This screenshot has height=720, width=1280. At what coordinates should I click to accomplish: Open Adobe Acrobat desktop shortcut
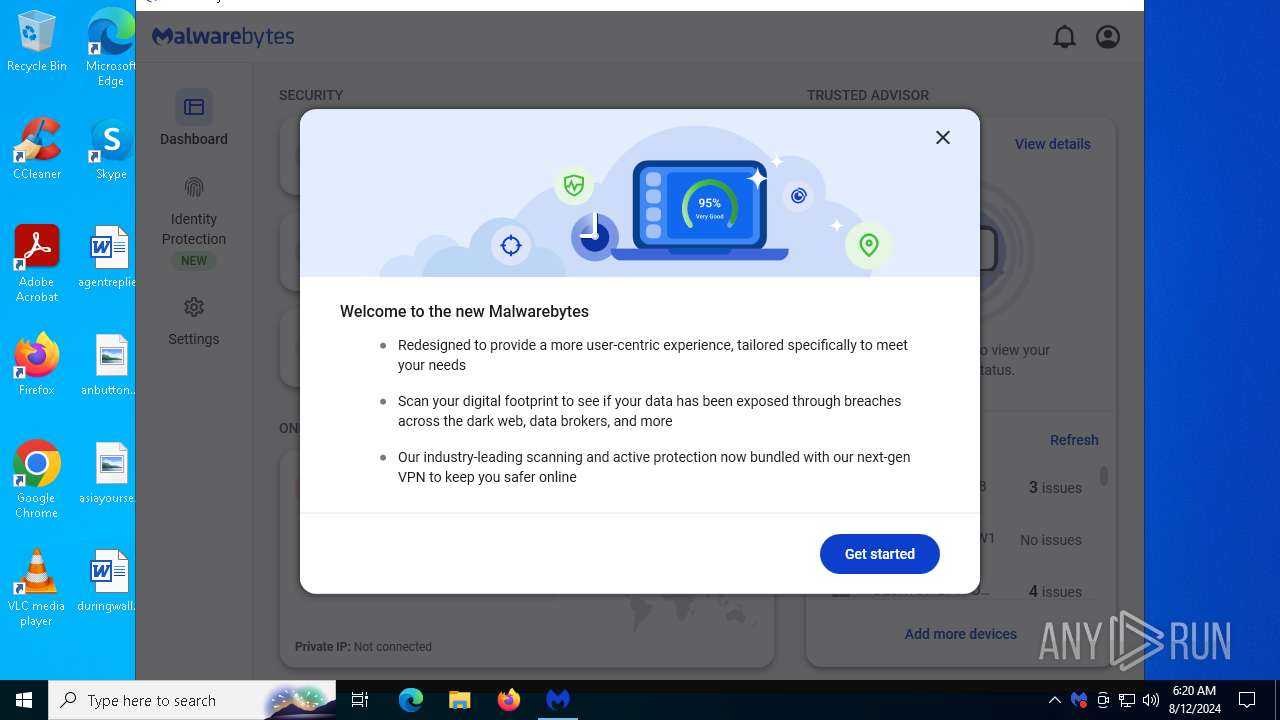click(37, 264)
